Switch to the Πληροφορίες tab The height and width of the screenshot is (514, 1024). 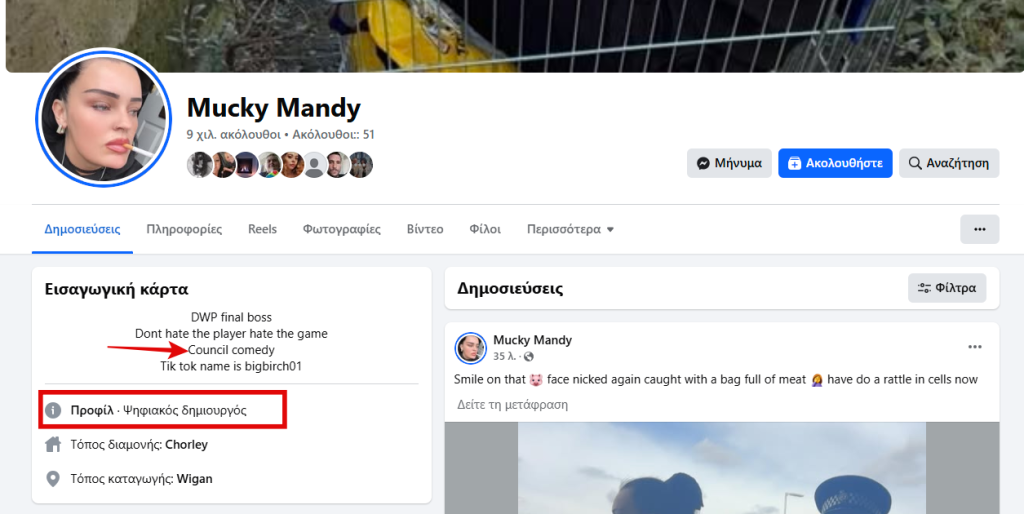184,229
